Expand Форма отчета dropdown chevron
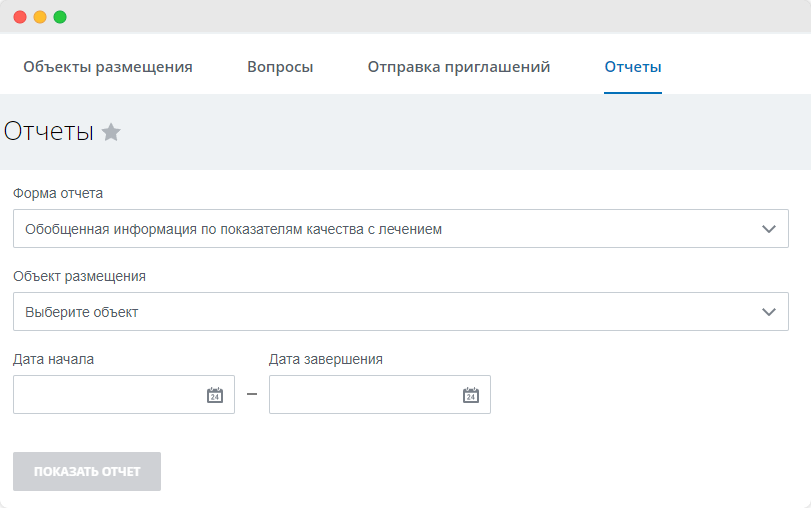The image size is (811, 508). (x=769, y=229)
